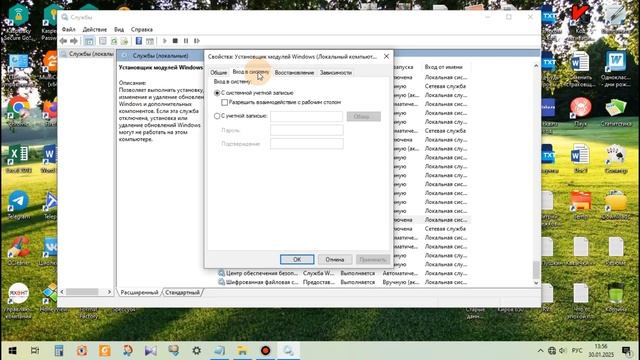Open the Вид menu
This screenshot has width=640, height=360.
[119, 29]
